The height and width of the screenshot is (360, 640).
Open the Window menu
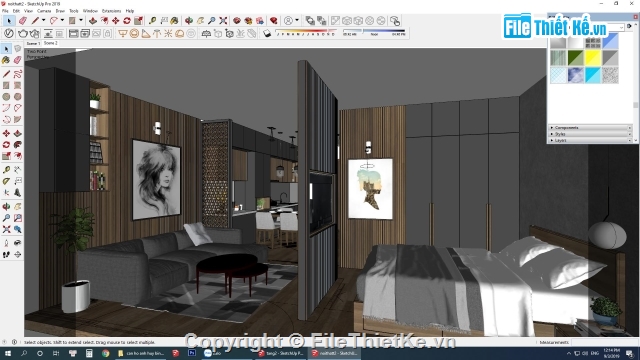[x=90, y=11]
